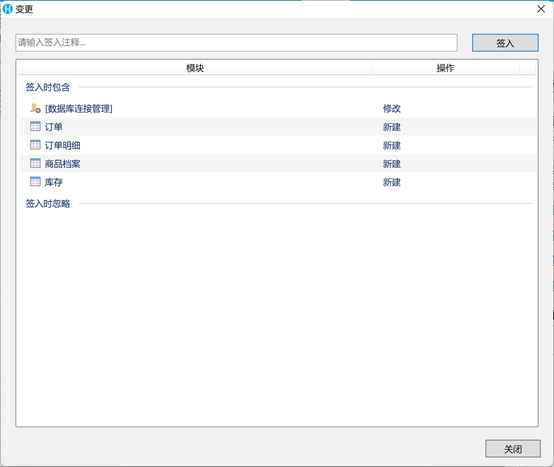Click the app logo in title bar
Screen dimensions: 554x467
point(7,9)
